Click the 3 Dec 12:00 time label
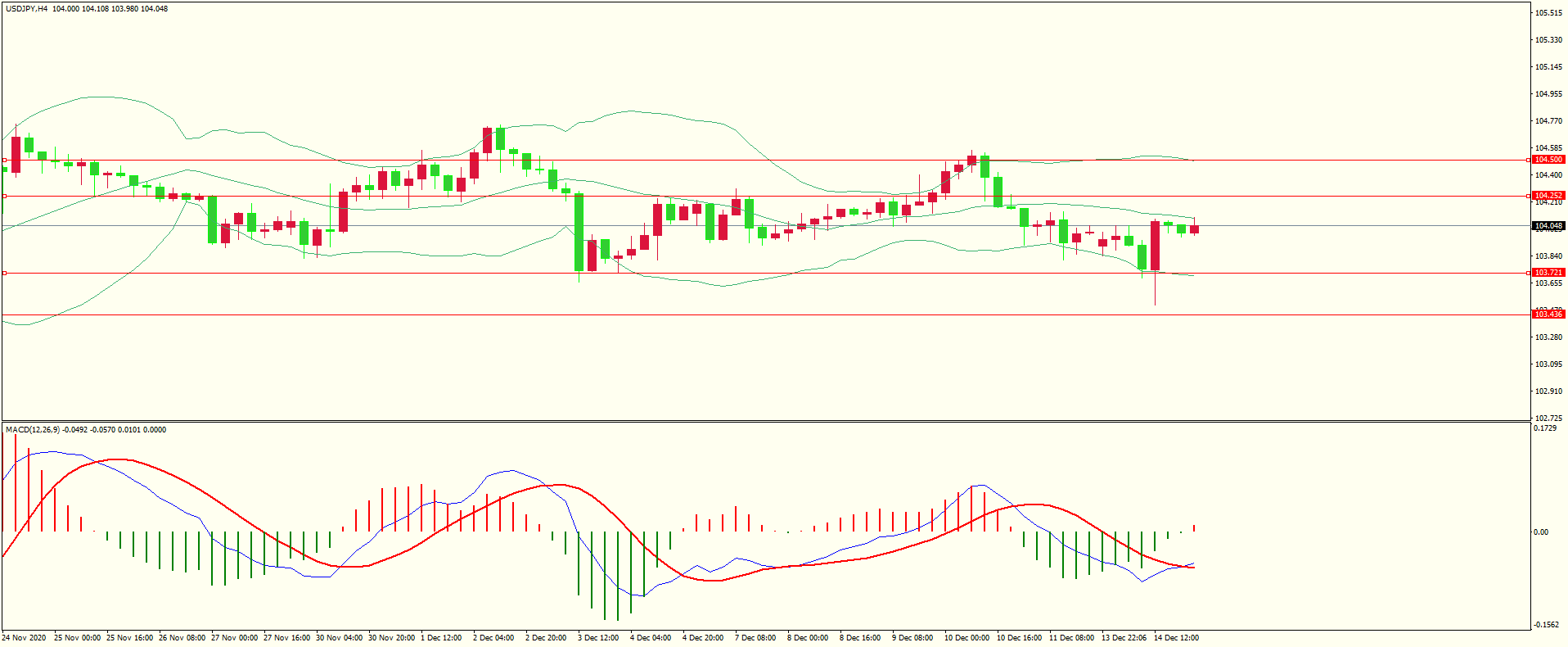The height and width of the screenshot is (647, 1568). coord(598,638)
